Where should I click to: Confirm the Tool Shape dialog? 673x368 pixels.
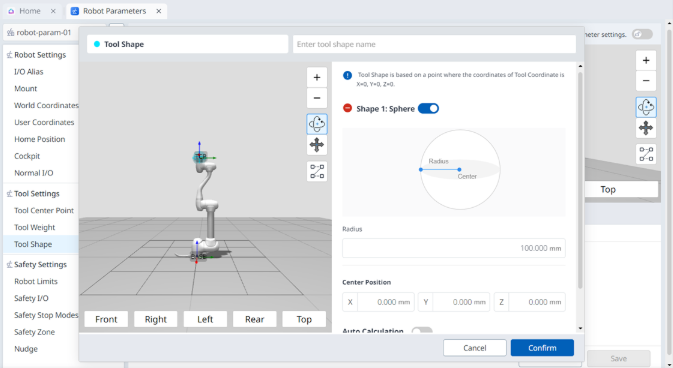[542, 348]
